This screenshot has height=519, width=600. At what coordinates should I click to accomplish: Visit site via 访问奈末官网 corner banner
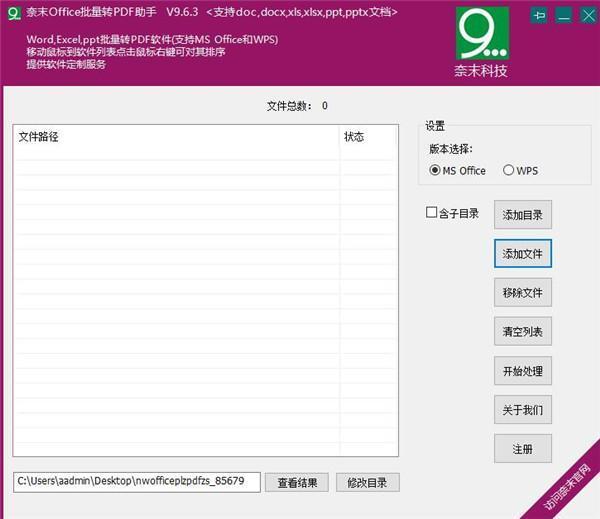point(567,487)
